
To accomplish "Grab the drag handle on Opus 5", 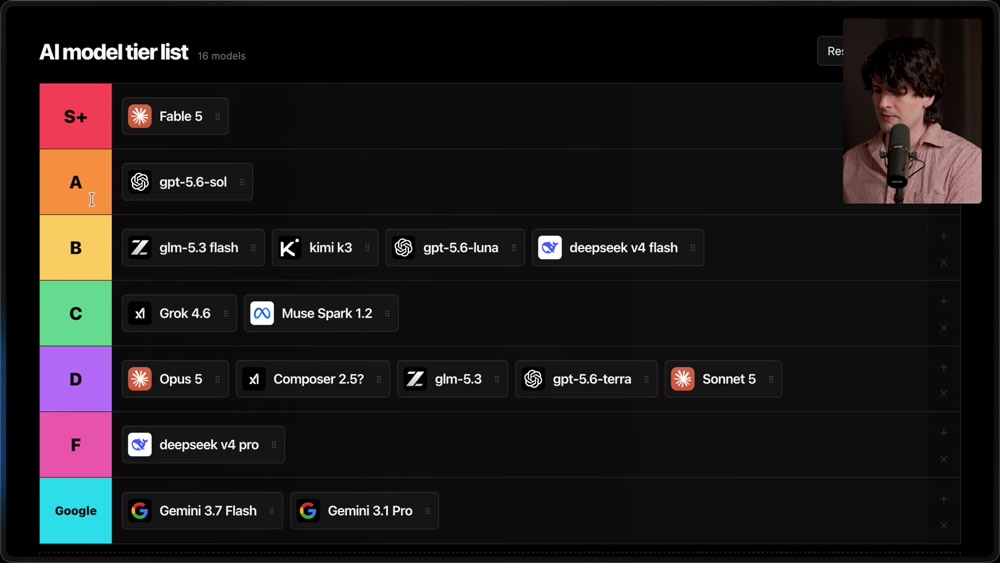I will 217,379.
